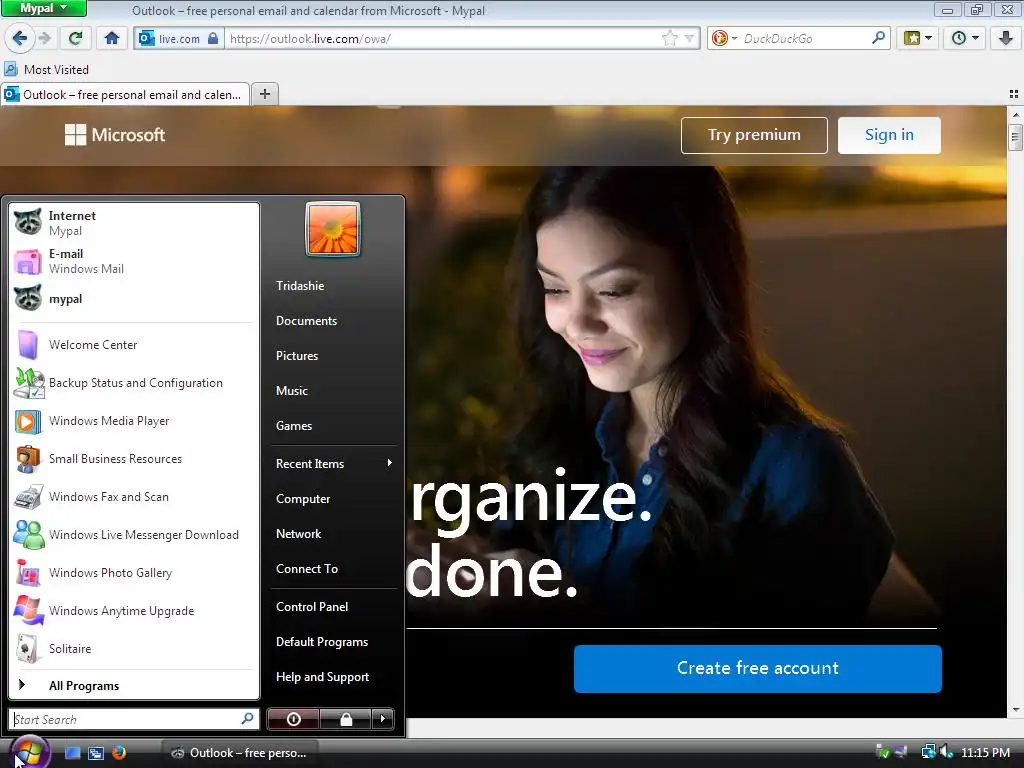
Task: Open Default Programs
Action: pos(334,642)
